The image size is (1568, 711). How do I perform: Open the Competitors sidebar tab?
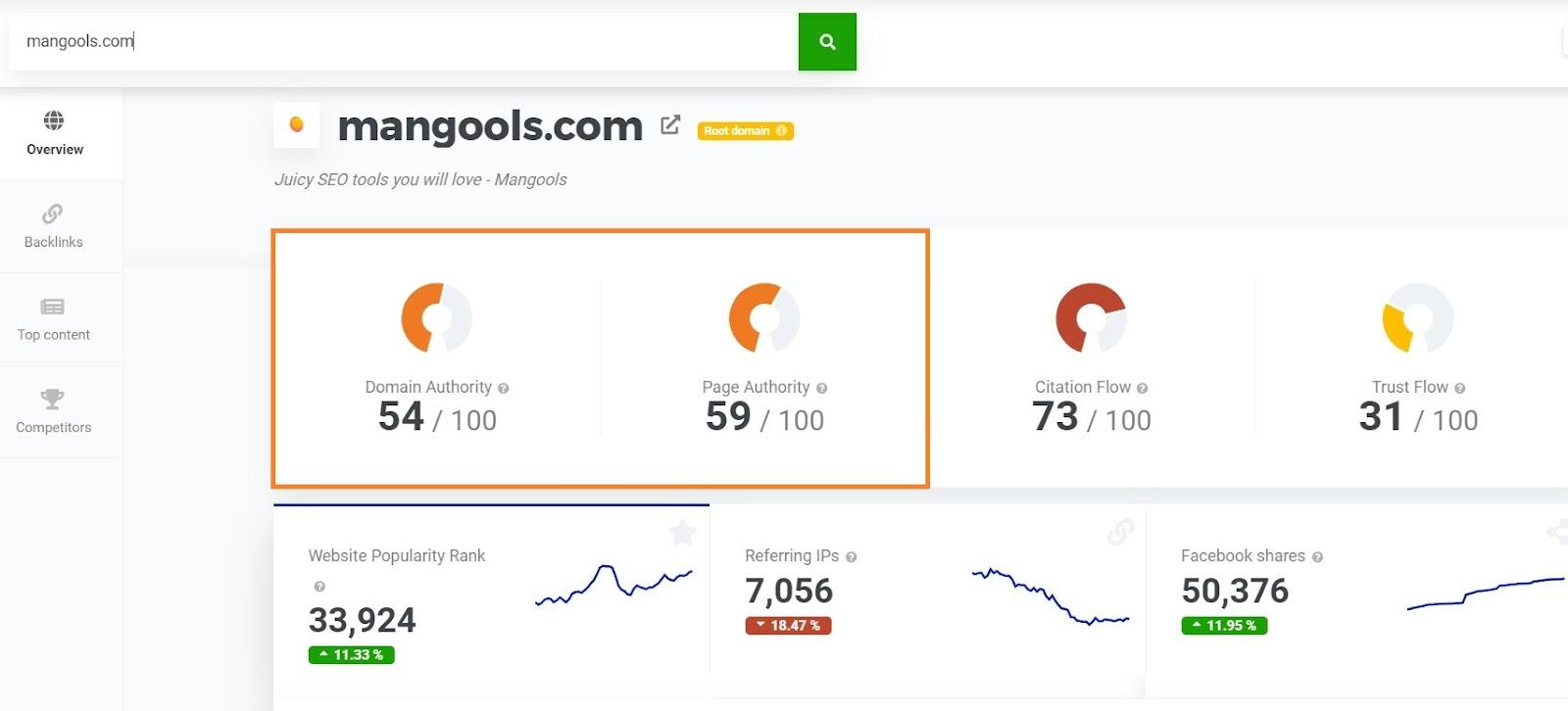(54, 411)
